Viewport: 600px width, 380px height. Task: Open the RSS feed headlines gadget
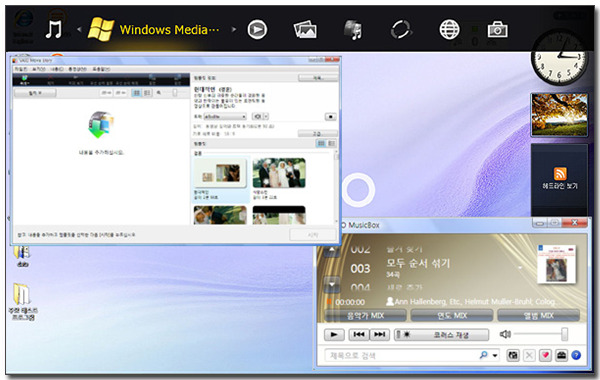559,179
